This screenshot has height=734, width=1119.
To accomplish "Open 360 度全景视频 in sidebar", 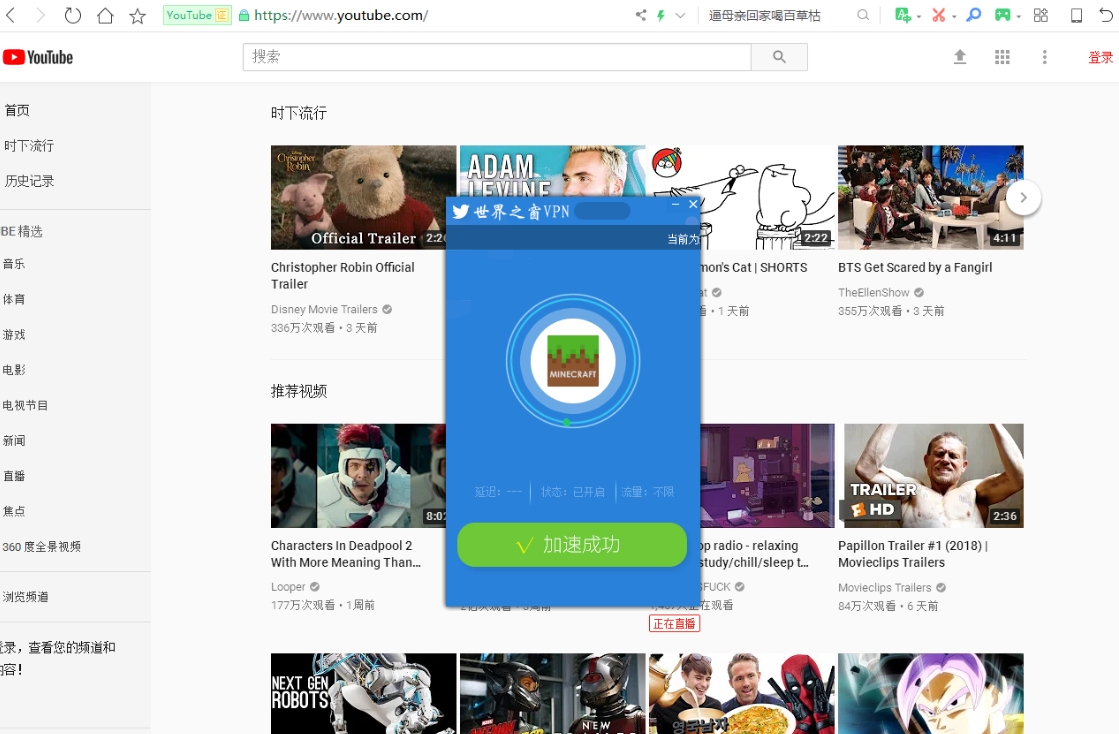I will click(x=41, y=546).
